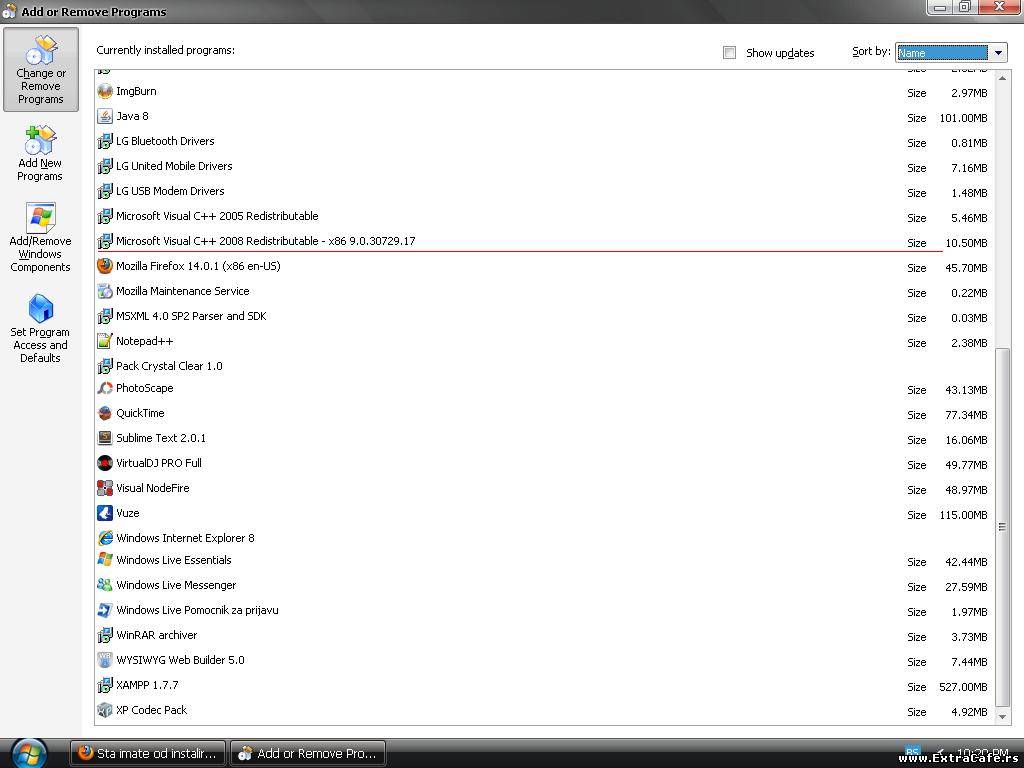
Task: Click the 101.00MB size of Java 8
Action: 963,118
